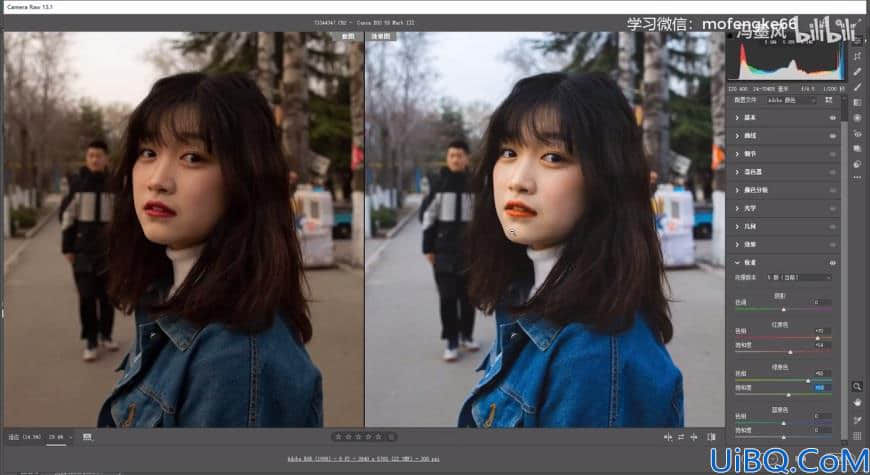Click the swap before/after settings icon
Image resolution: width=870 pixels, height=475 pixels.
681,437
